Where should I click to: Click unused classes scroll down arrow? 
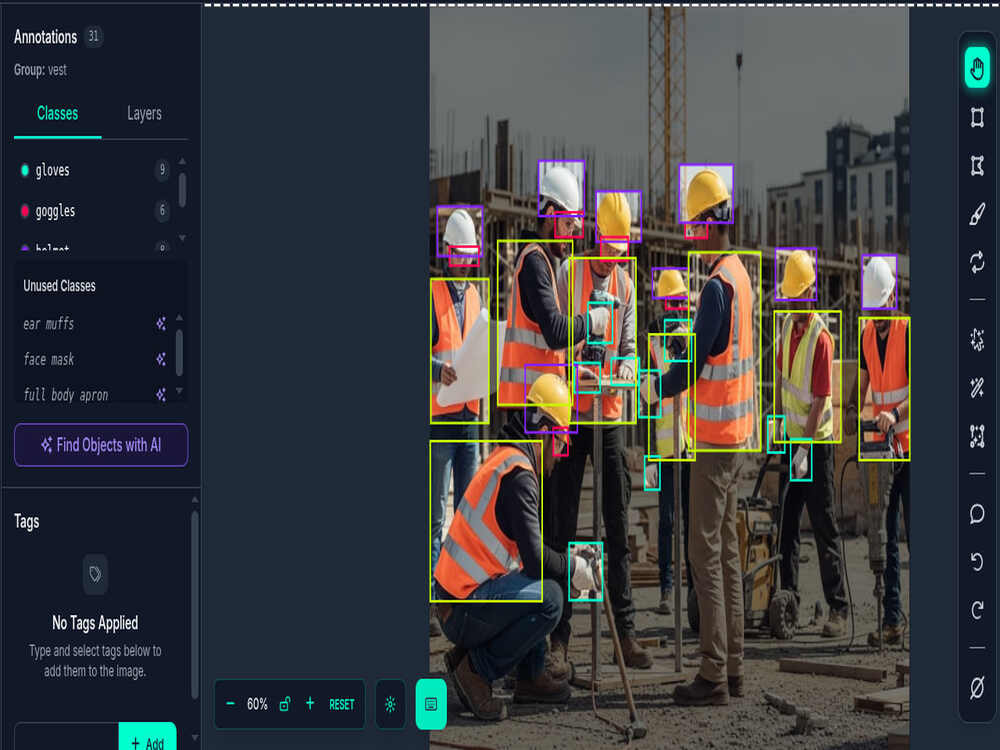179,390
